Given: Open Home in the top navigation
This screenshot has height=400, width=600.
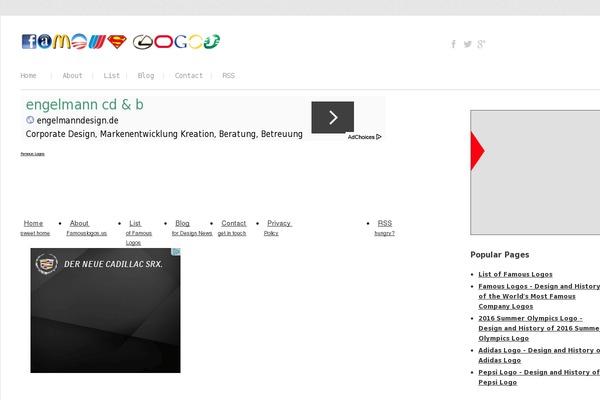Looking at the screenshot, I should (x=28, y=75).
